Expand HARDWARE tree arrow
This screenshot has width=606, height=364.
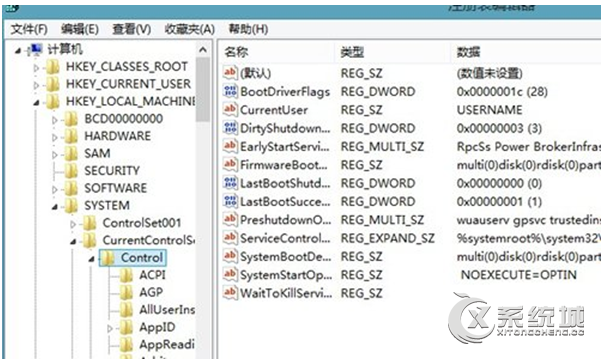(54, 138)
